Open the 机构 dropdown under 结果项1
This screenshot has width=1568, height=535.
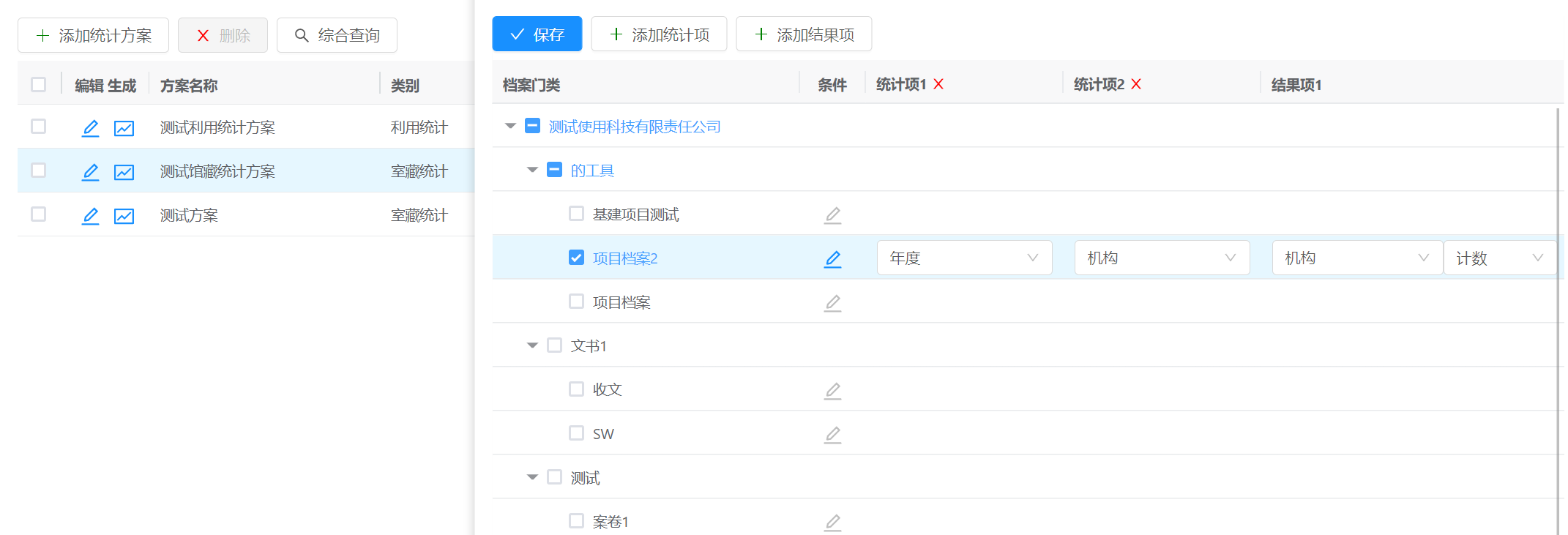point(1357,258)
